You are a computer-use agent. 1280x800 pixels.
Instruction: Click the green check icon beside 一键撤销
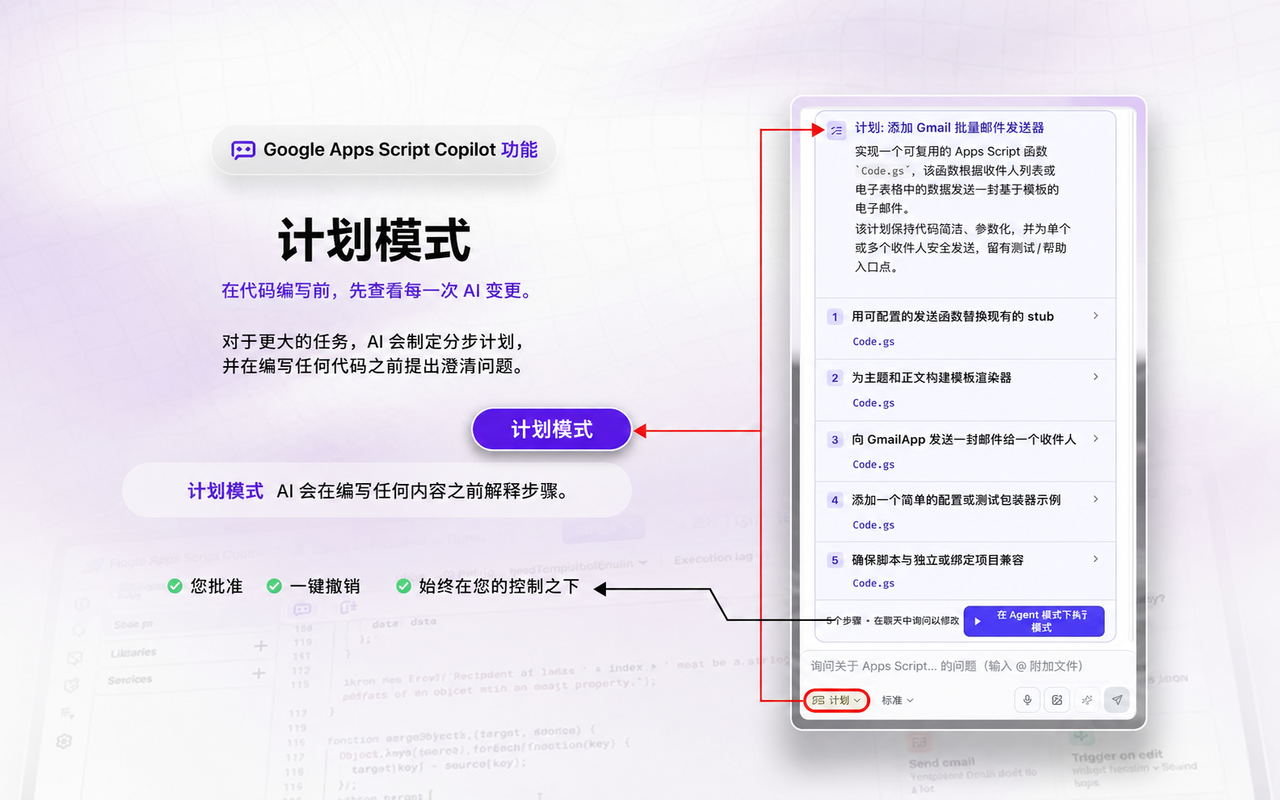(274, 586)
